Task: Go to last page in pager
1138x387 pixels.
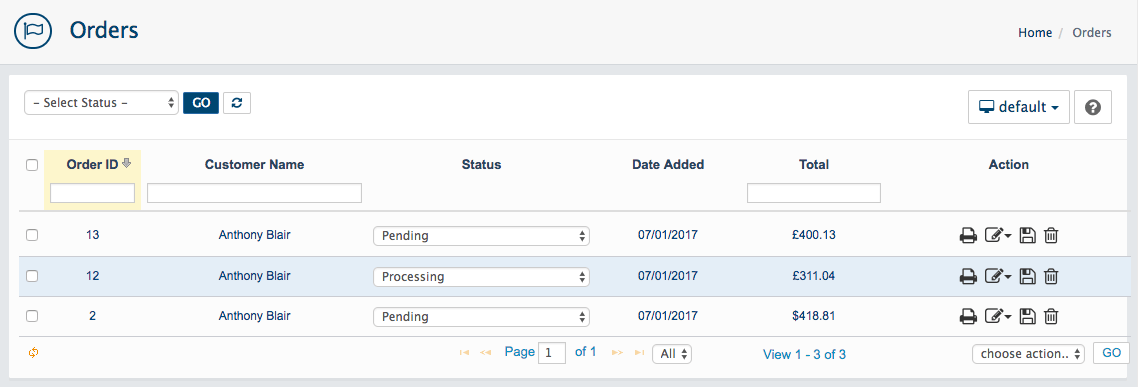Action: (x=639, y=353)
